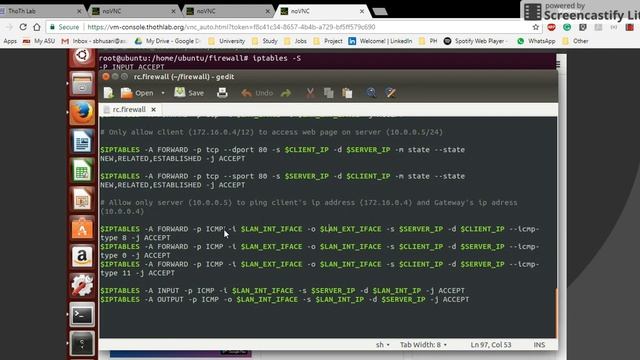Click iptables -S in the terminal window
The image size is (640, 360).
tap(277, 58)
